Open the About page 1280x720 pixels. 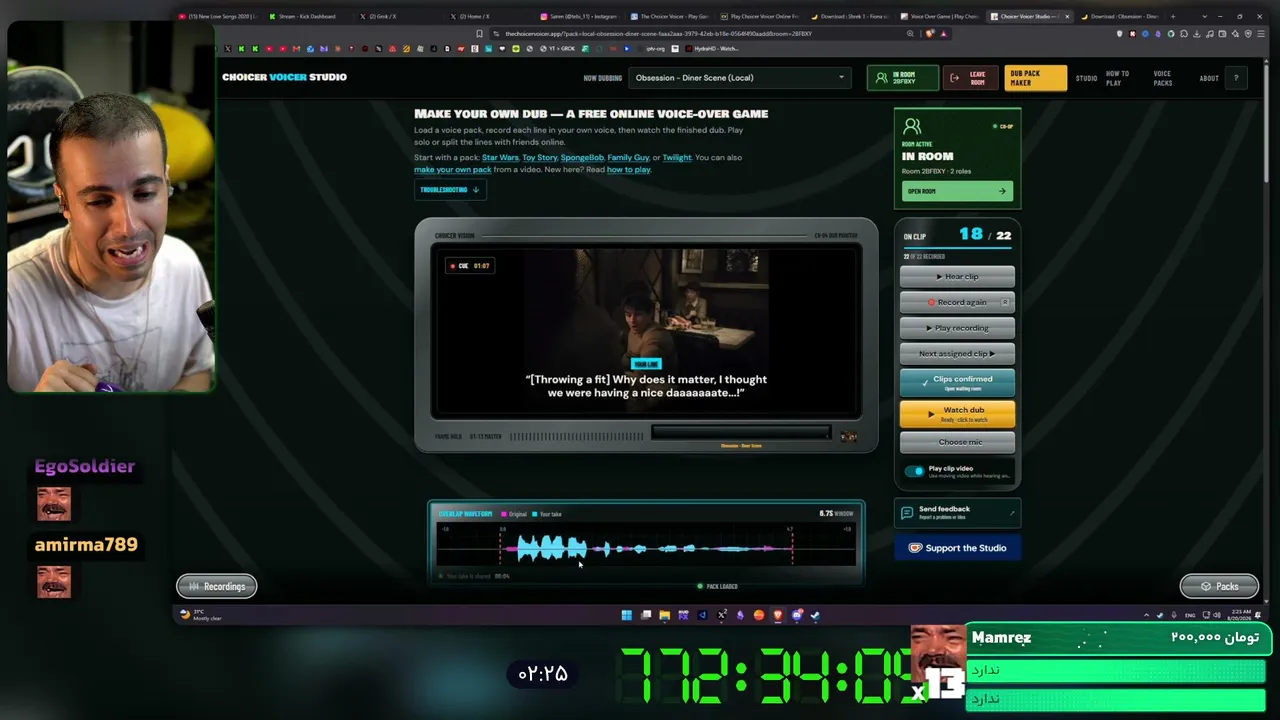[x=1209, y=78]
